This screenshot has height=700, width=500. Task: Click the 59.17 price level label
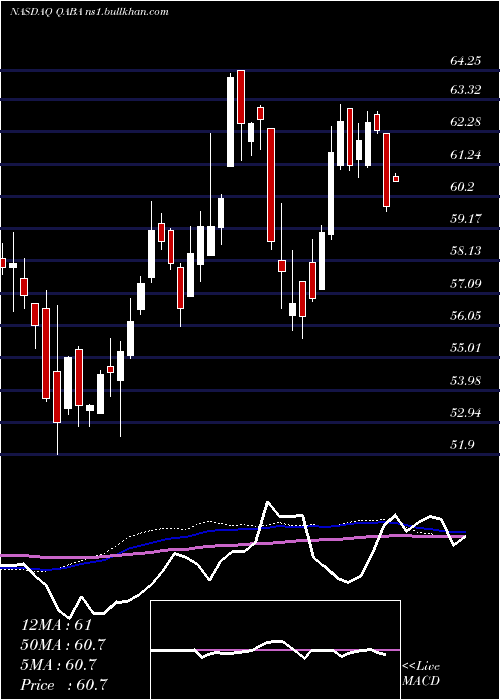pyautogui.click(x=466, y=219)
